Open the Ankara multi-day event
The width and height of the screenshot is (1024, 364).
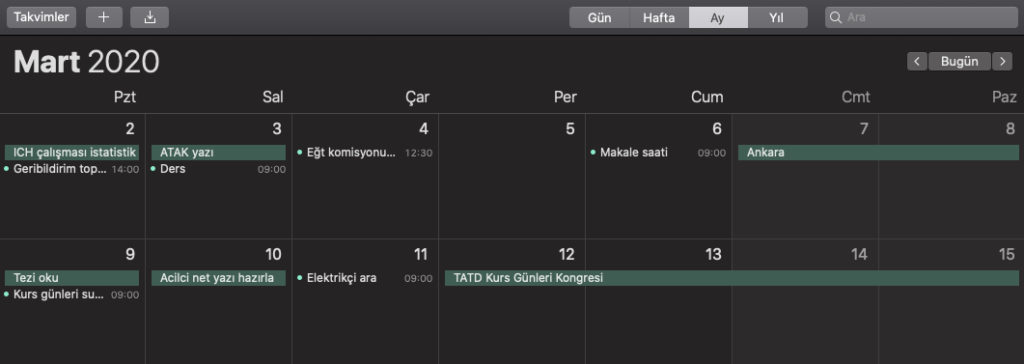(x=878, y=152)
